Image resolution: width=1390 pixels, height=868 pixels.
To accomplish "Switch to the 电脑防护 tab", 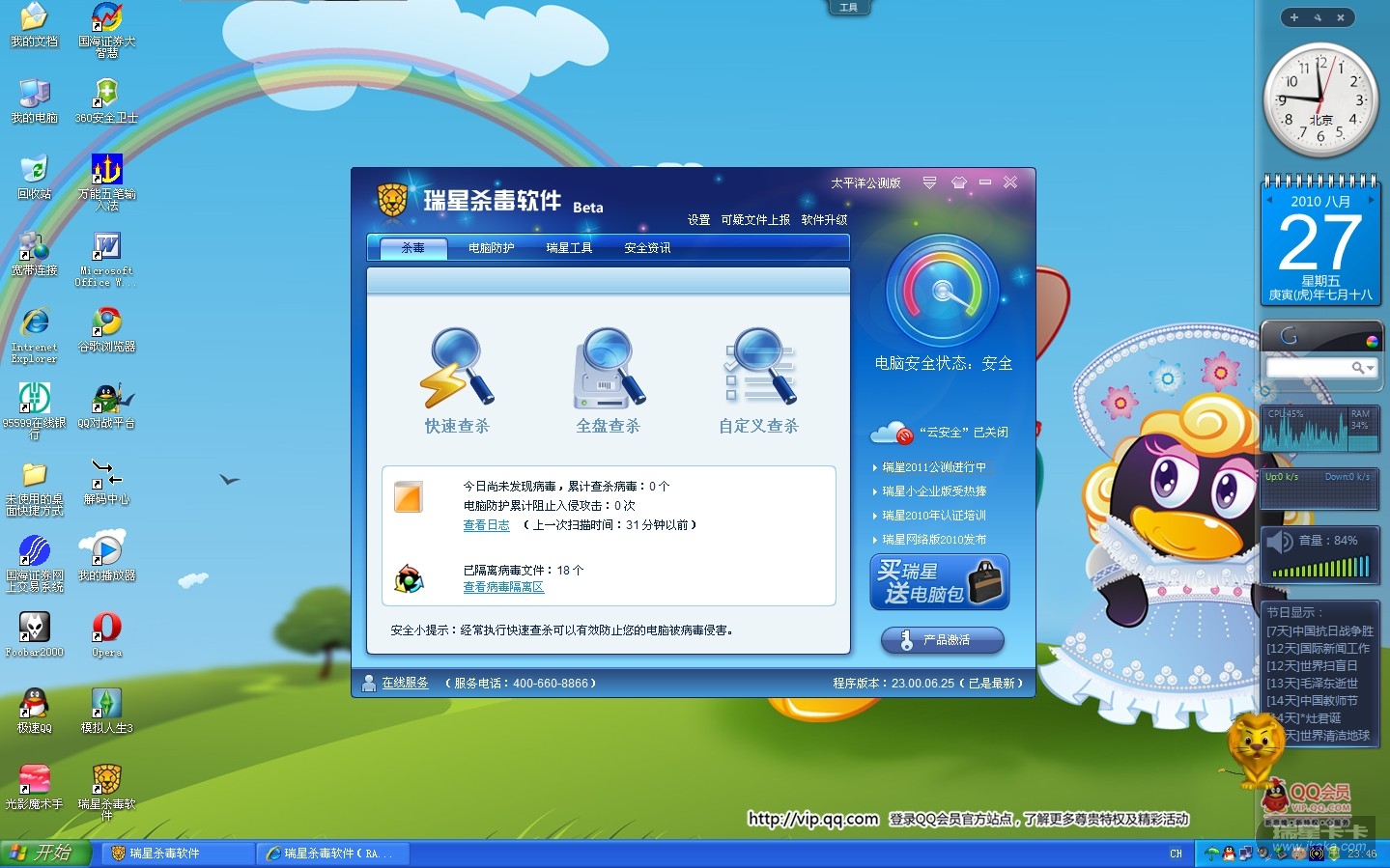I will pyautogui.click(x=492, y=248).
